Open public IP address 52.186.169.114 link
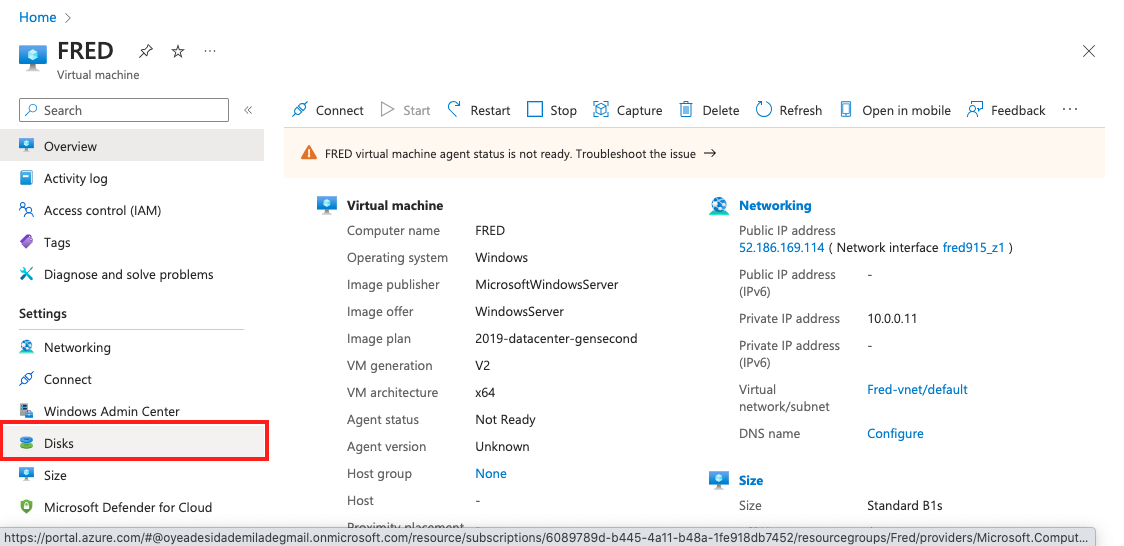1124x546 pixels. [781, 247]
